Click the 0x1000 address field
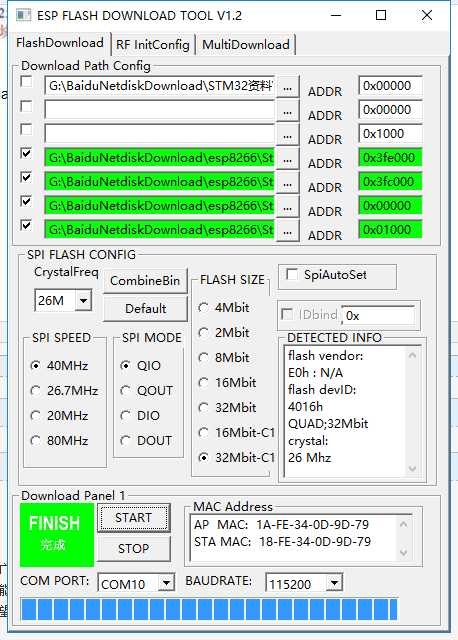The width and height of the screenshot is (458, 640). pos(390,134)
